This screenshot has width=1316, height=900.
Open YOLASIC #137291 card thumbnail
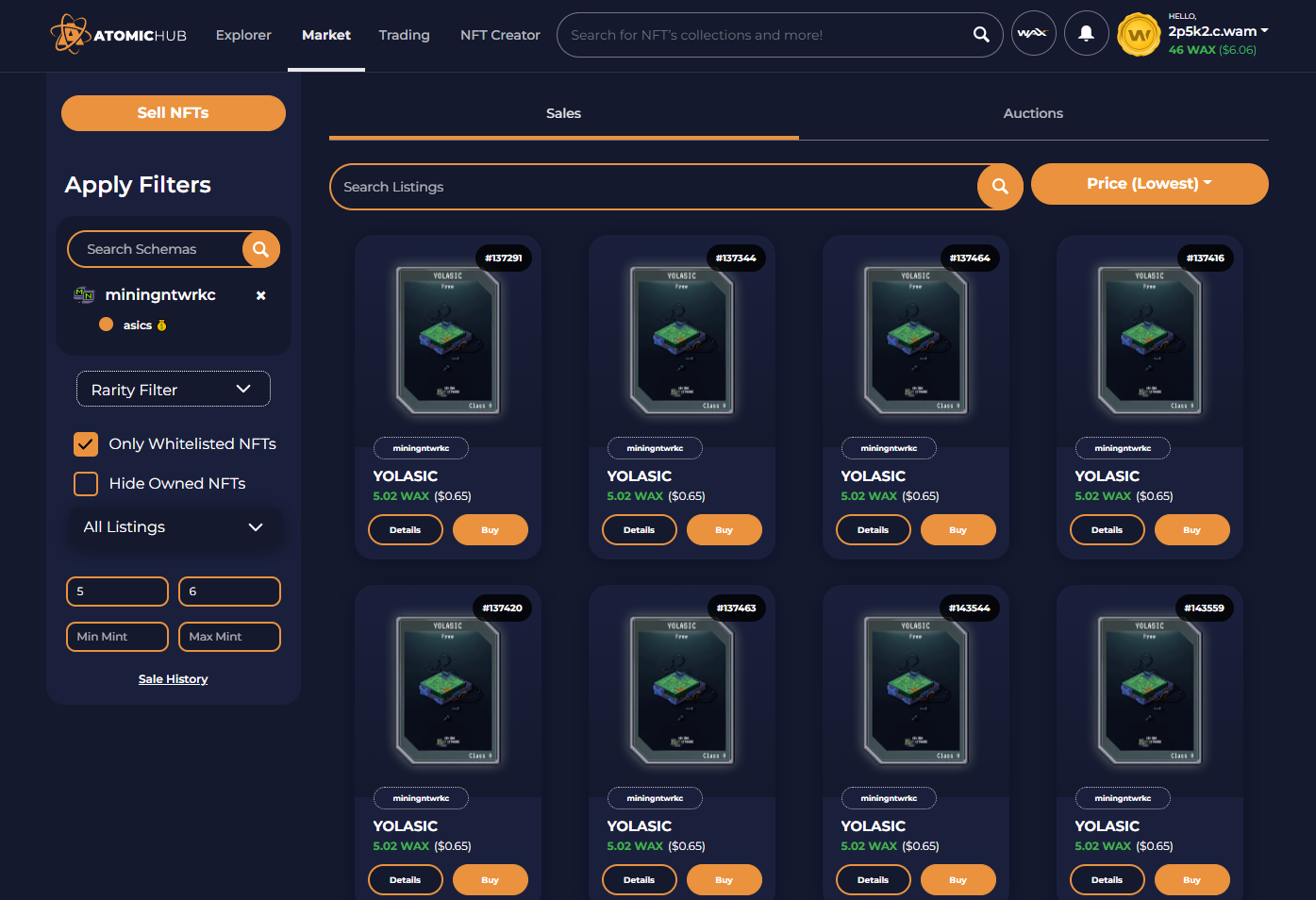[448, 341]
